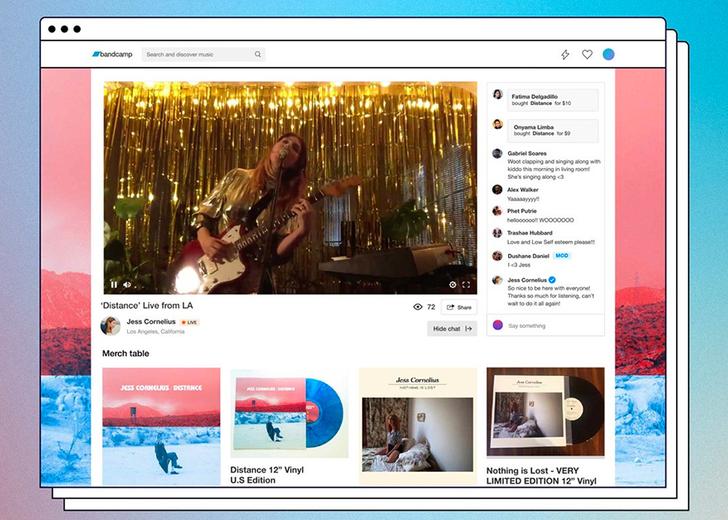Click the Los Angeles, California location text

point(156,331)
